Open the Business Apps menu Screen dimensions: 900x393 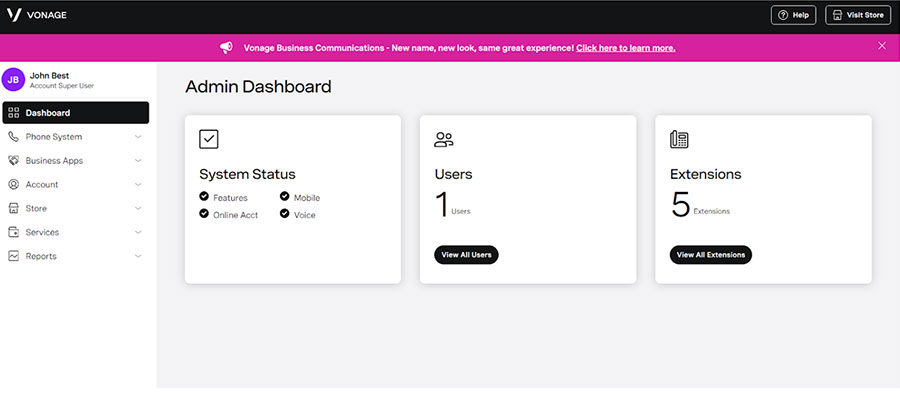(x=76, y=161)
